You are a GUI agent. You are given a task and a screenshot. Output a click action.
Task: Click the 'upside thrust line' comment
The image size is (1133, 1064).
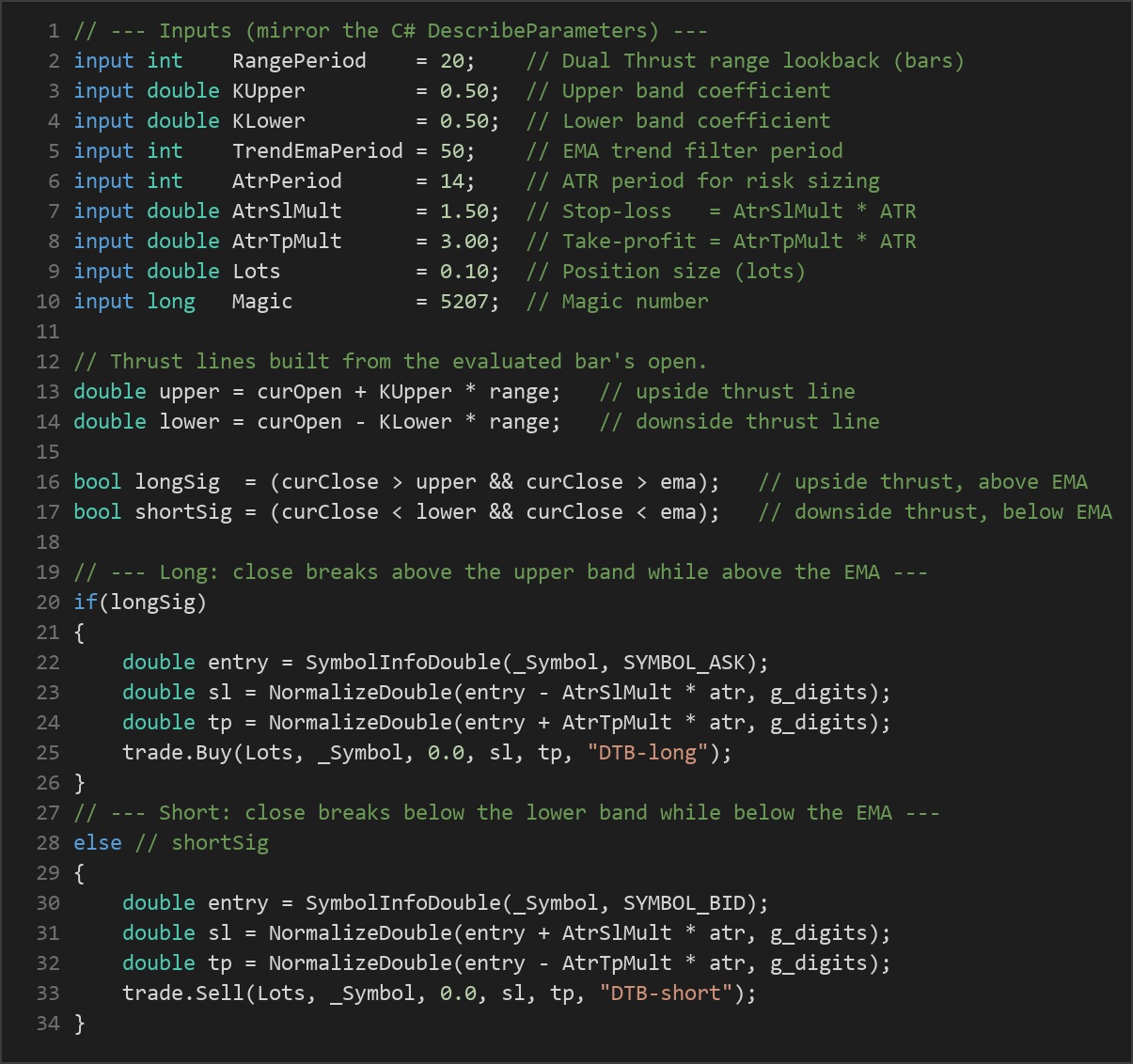coord(728,392)
